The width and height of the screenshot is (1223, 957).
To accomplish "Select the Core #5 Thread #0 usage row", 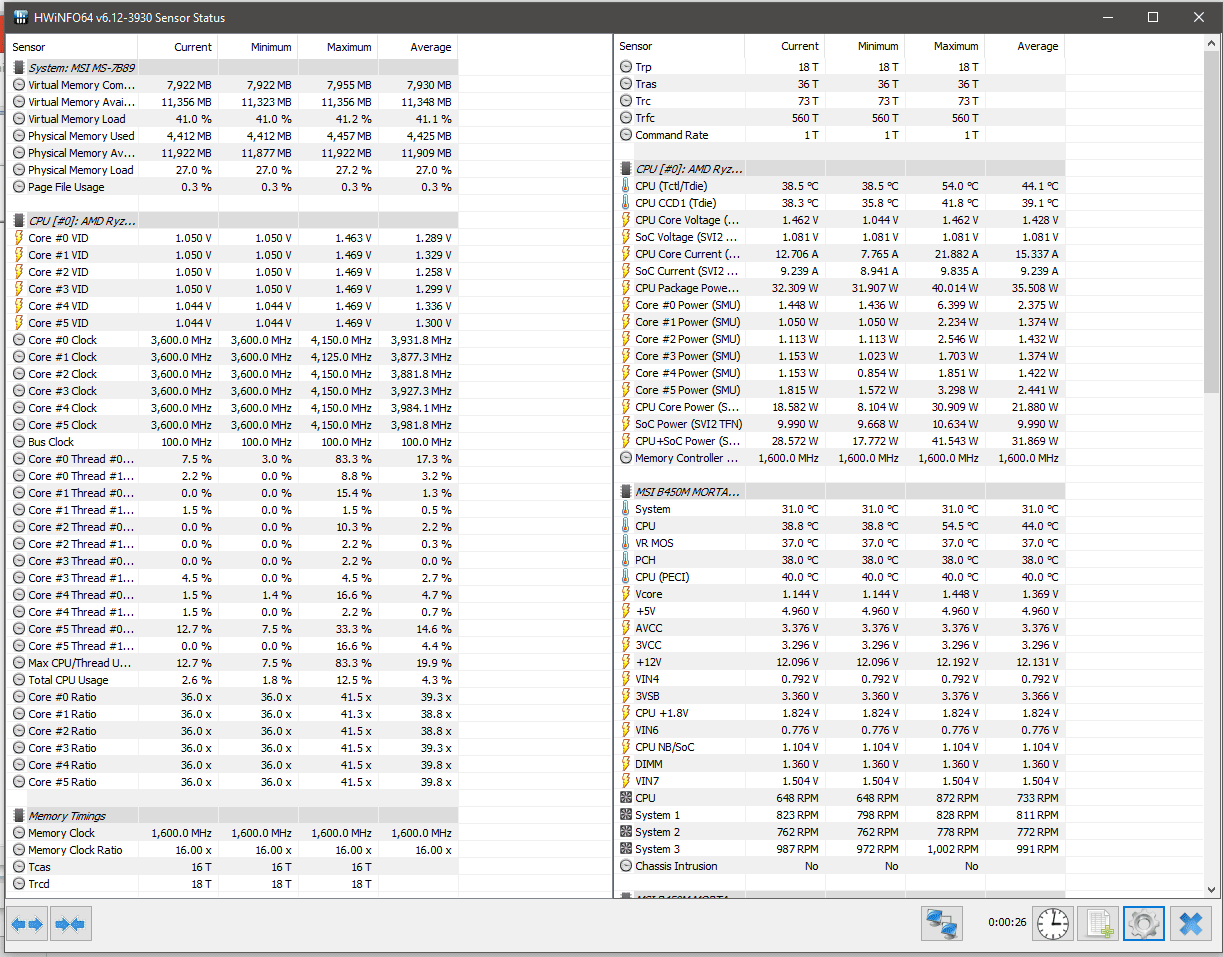I will (x=234, y=629).
